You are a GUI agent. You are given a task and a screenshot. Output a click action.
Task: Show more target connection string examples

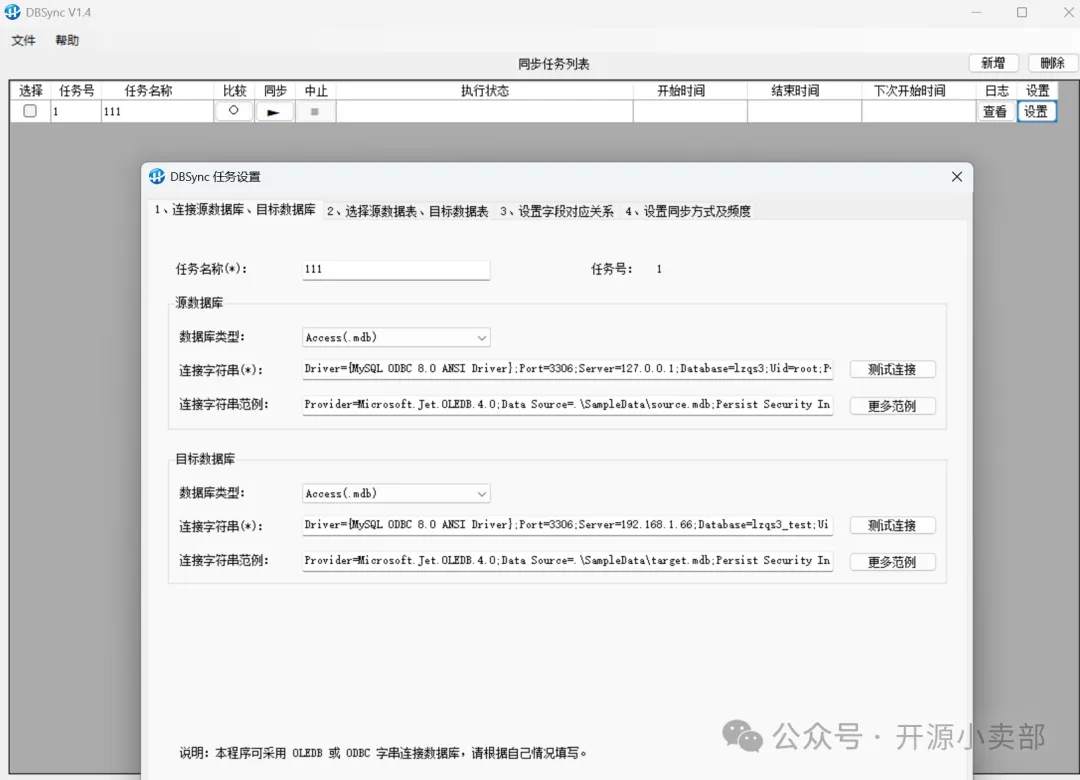(x=892, y=562)
